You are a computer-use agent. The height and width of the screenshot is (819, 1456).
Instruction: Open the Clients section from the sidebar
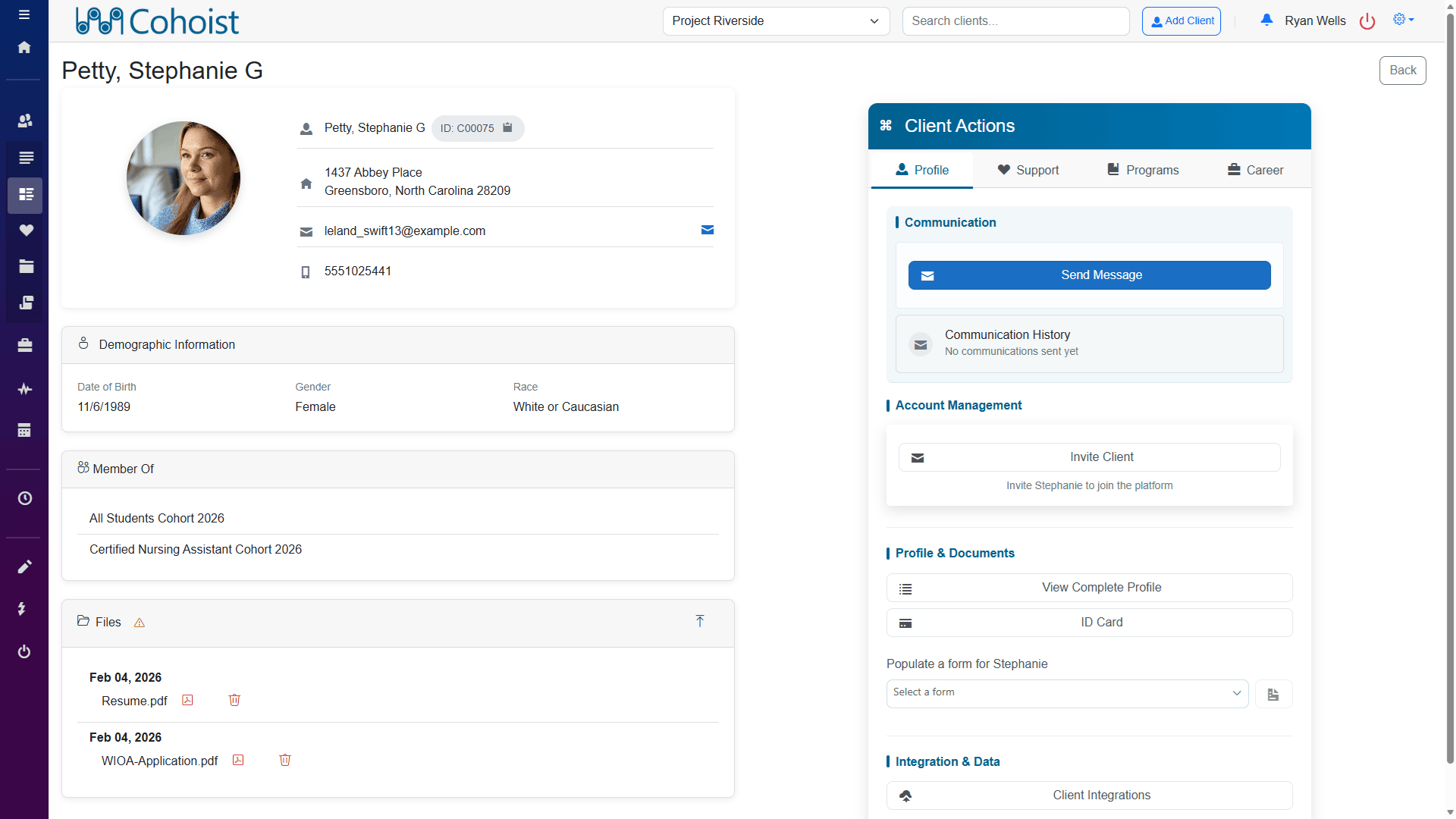coord(24,121)
